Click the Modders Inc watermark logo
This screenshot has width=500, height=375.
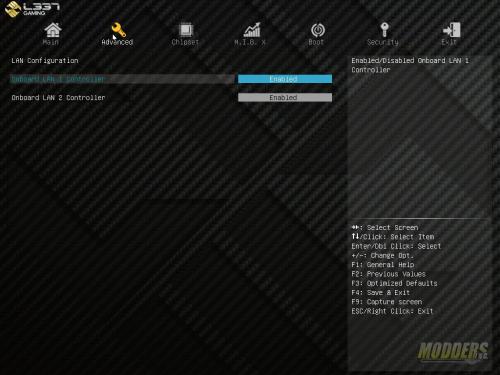click(x=453, y=351)
